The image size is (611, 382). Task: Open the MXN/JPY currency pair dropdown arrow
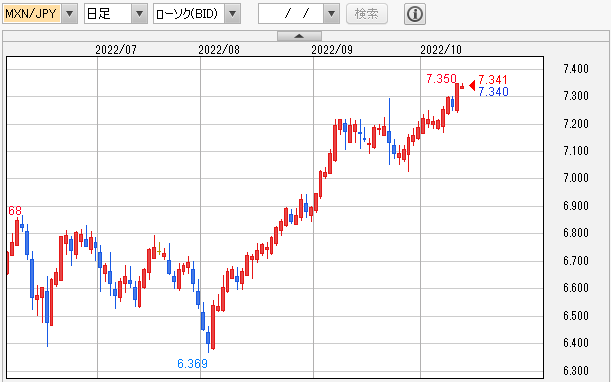tap(70, 14)
